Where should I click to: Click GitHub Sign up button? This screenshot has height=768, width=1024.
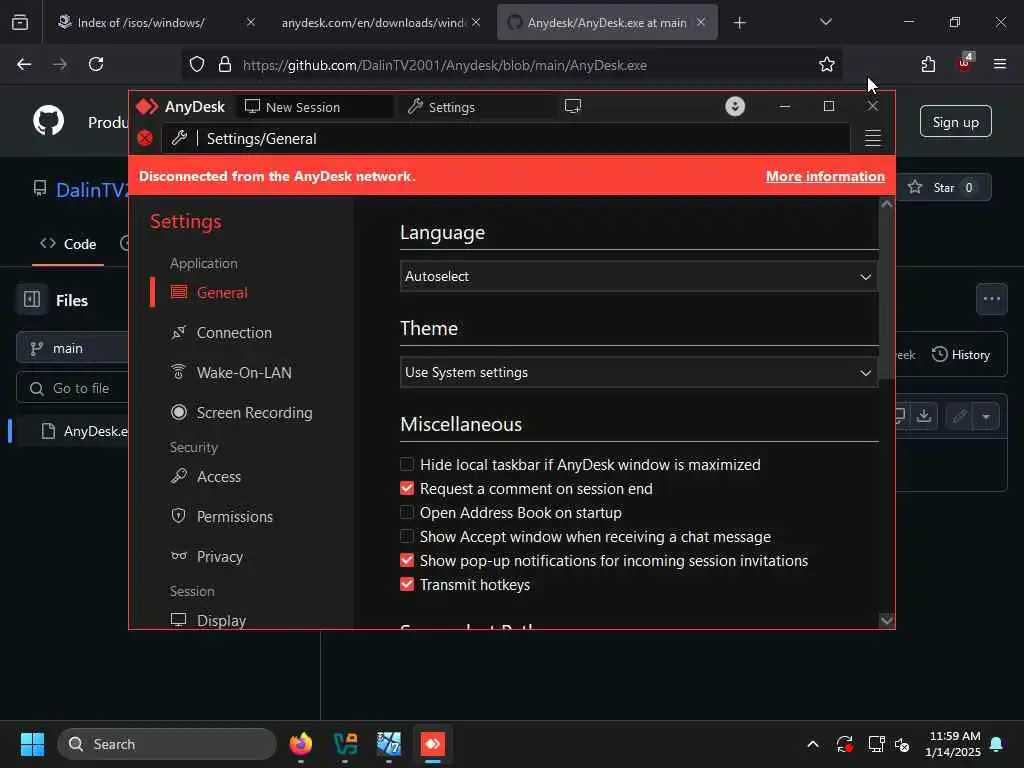tap(955, 122)
